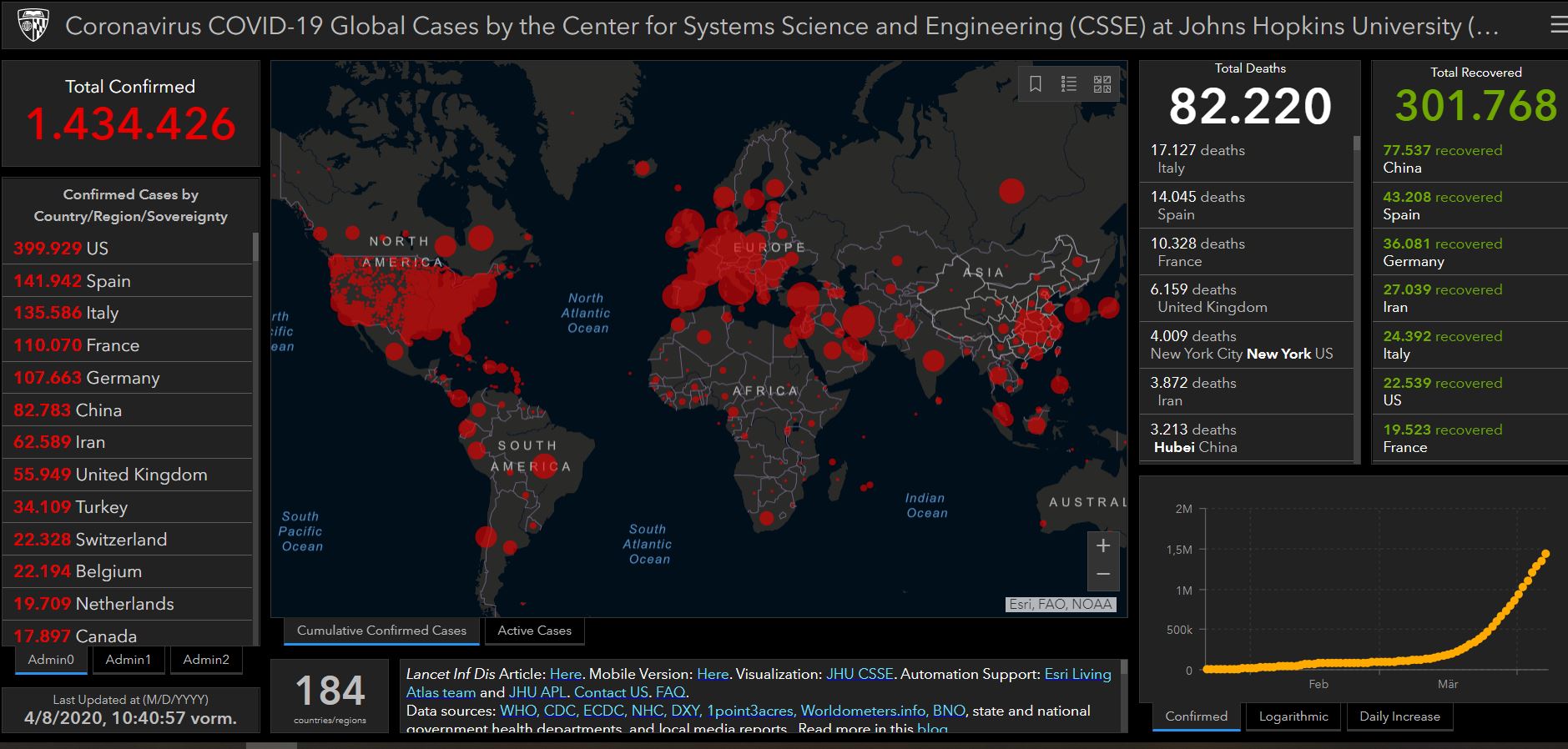
Task: Open the hamburger menu in header
Action: tap(1557, 26)
